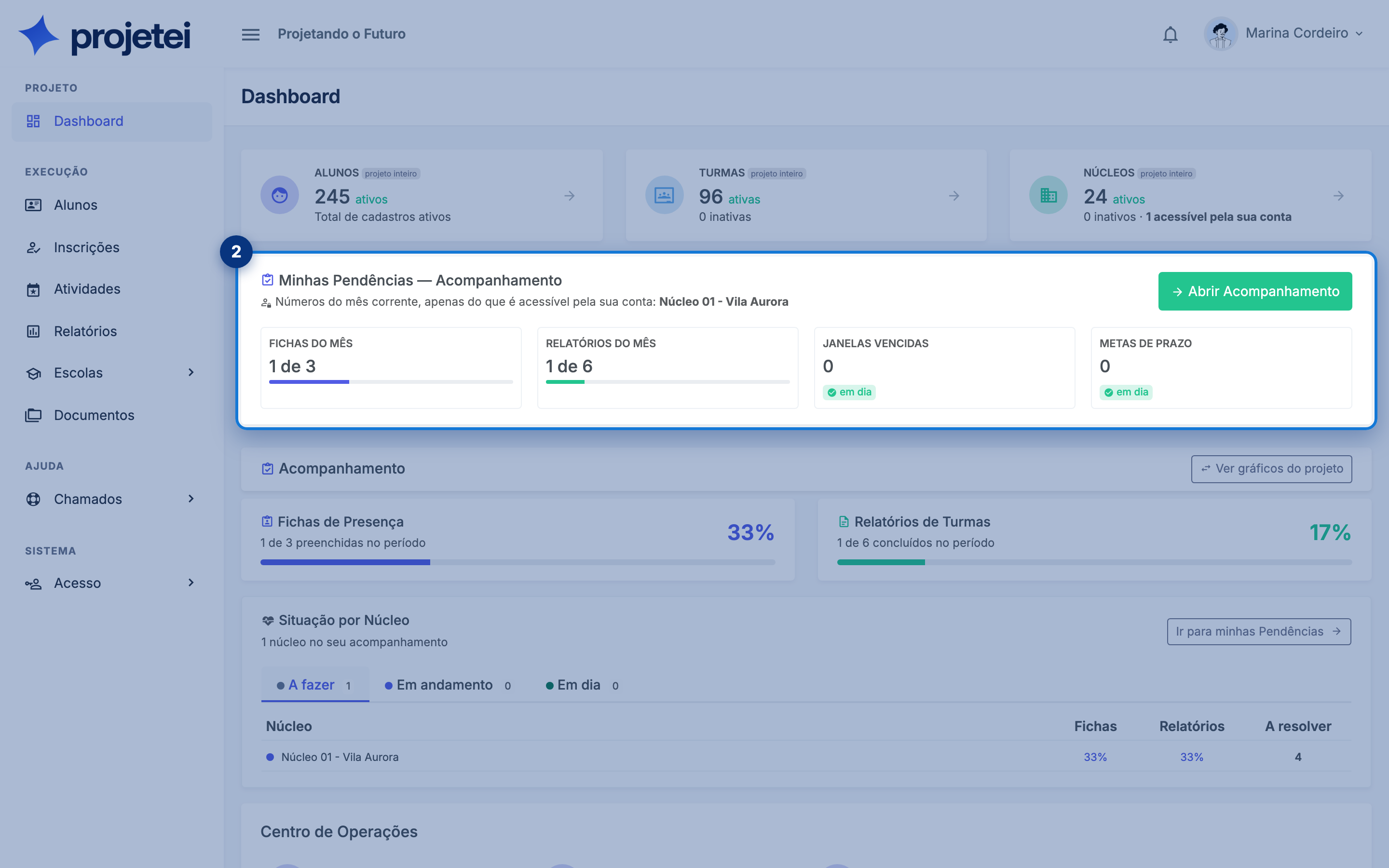Expand the Acesso submenu chevron

coord(191,583)
